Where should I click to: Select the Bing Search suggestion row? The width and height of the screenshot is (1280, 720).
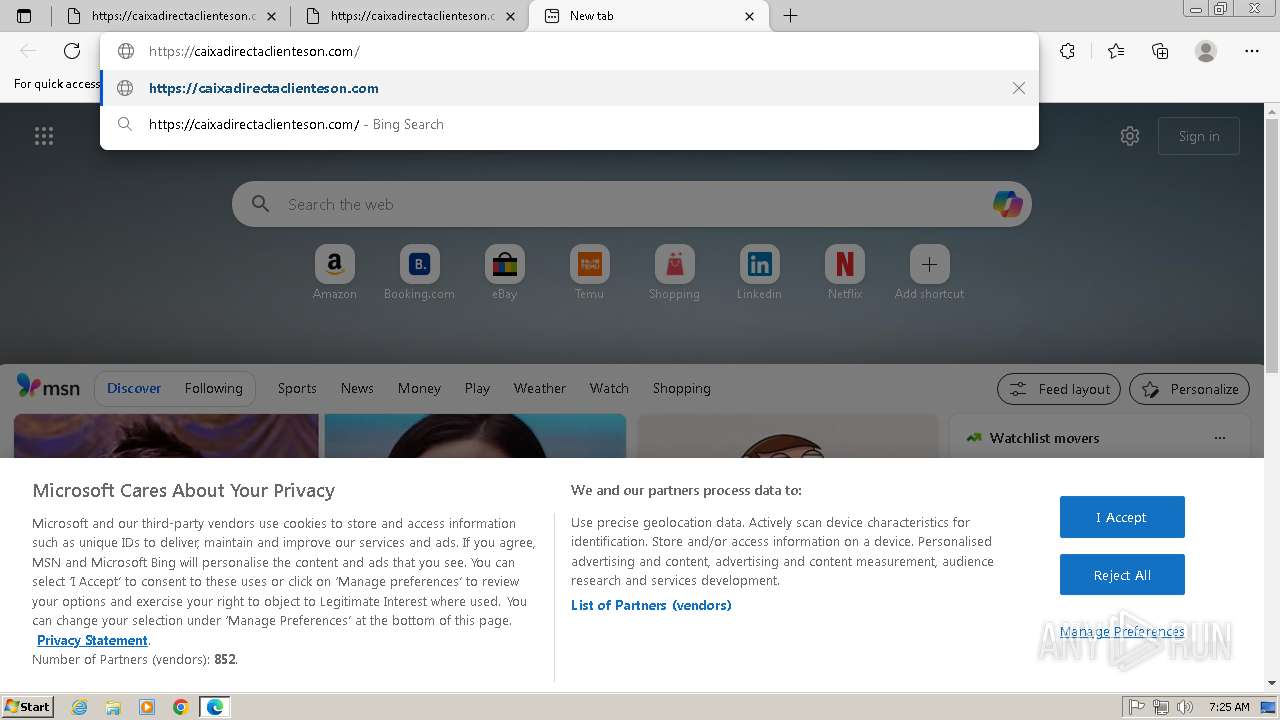pyautogui.click(x=570, y=124)
